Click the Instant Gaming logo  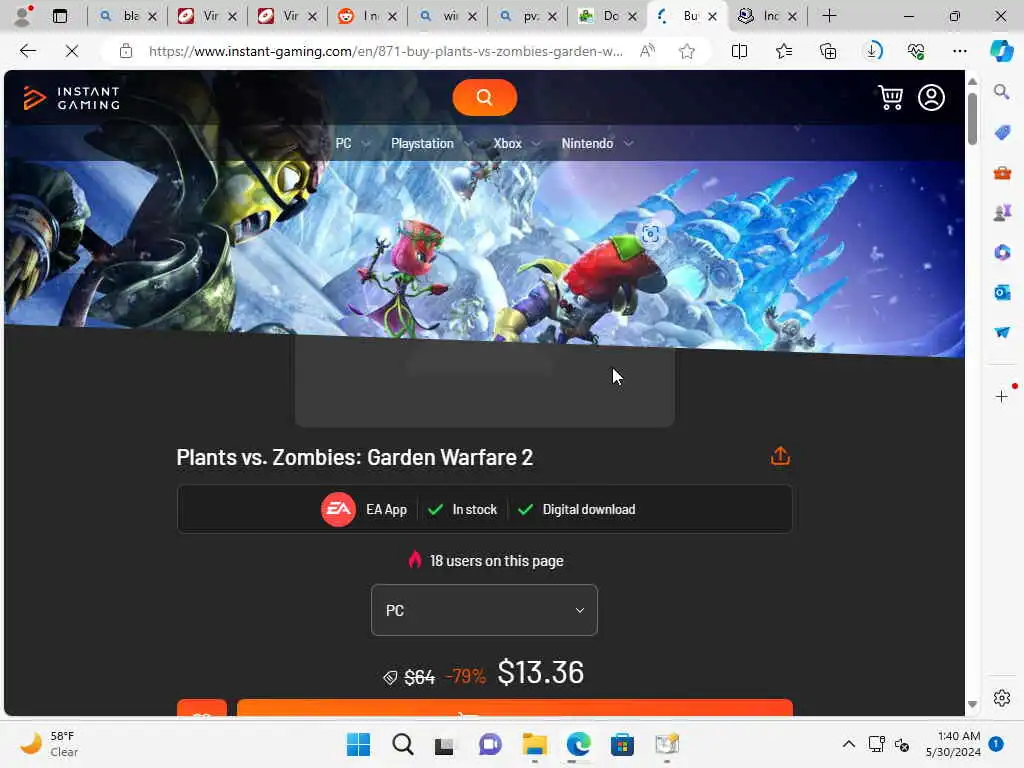pos(72,98)
